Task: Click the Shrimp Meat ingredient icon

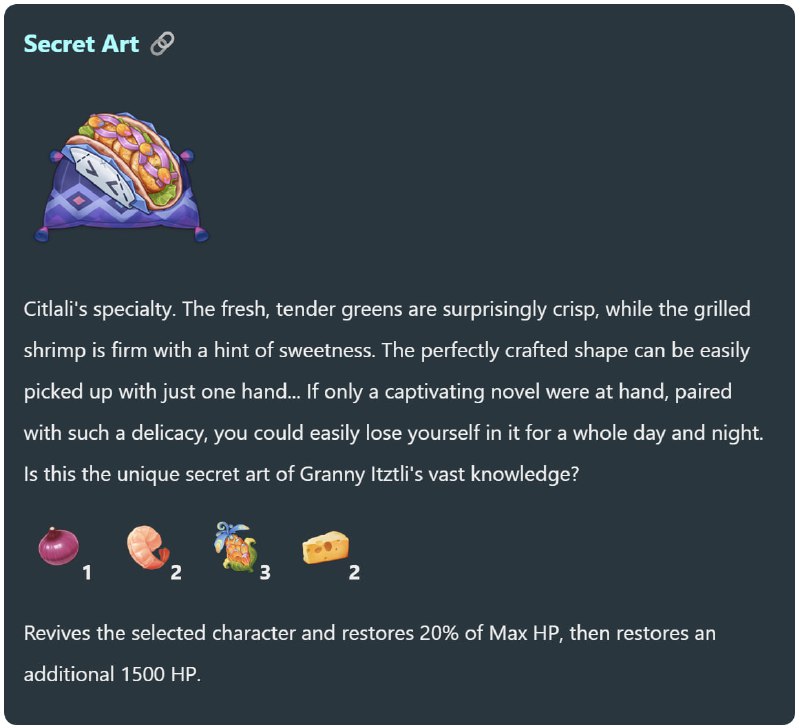Action: coord(148,547)
